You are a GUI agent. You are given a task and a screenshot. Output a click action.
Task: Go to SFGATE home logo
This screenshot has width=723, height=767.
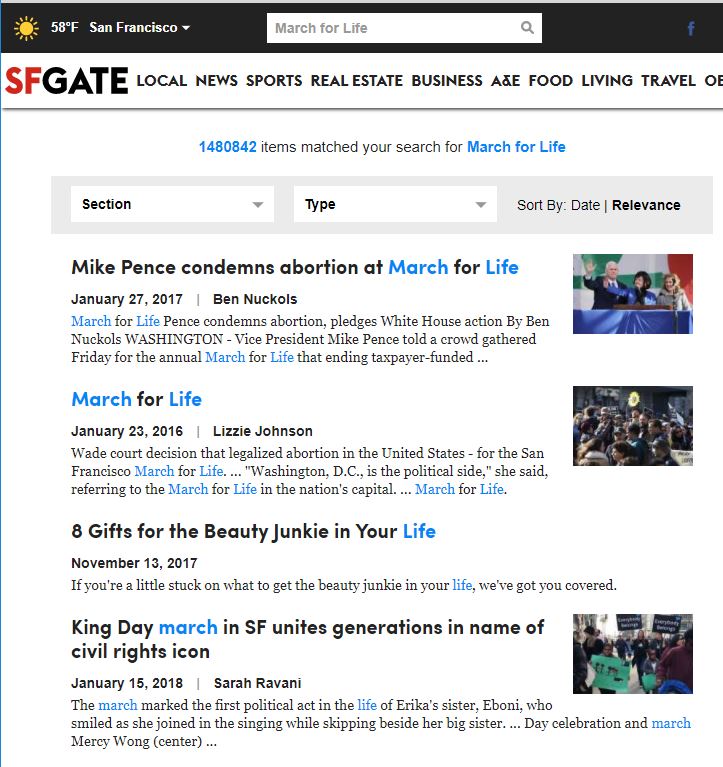tap(67, 81)
